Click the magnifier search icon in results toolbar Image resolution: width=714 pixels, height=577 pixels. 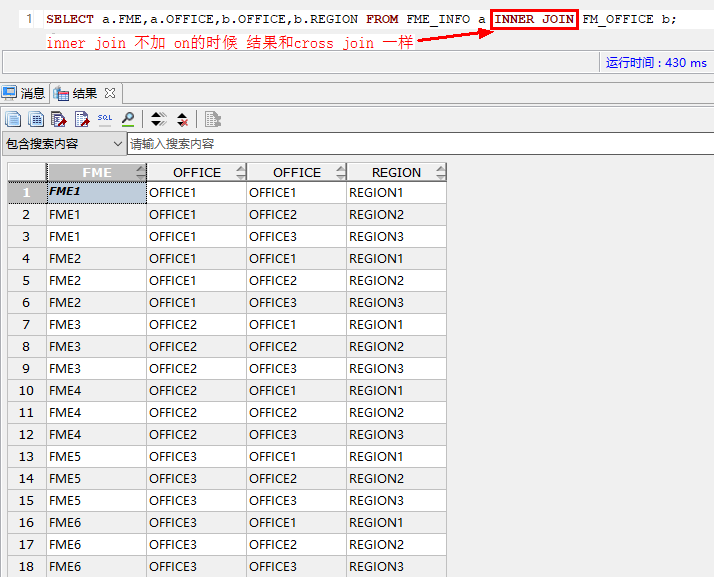pyautogui.click(x=128, y=119)
